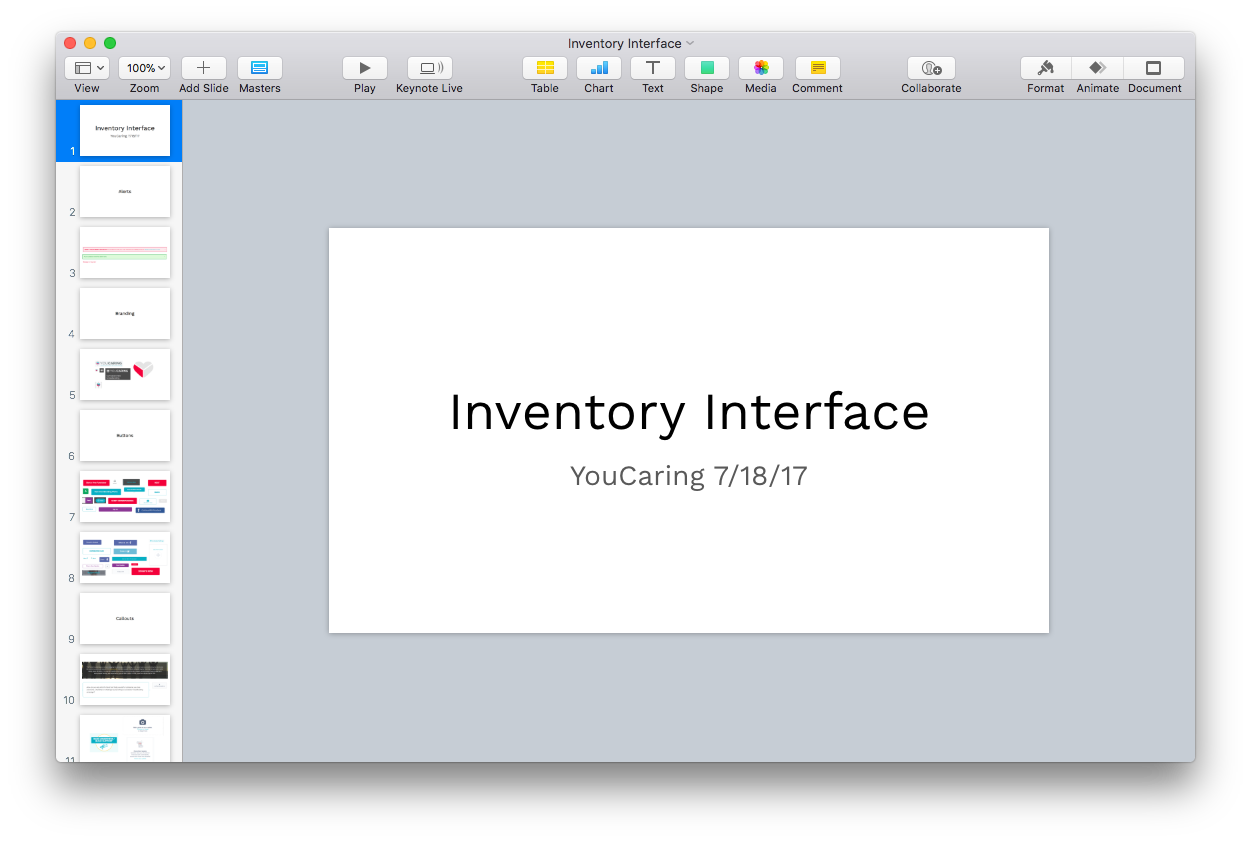Select slide 9 thumbnail Callouts
This screenshot has width=1251, height=842.
125,618
